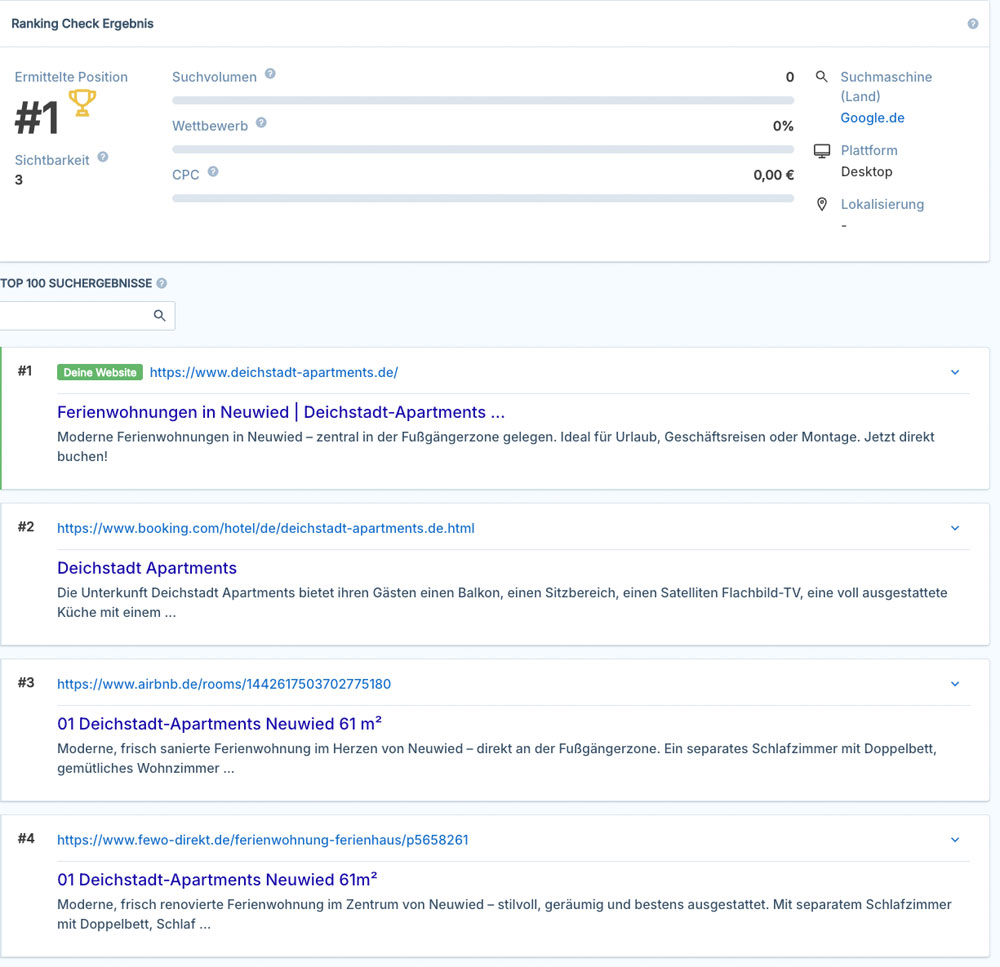Click the CPC help question mark icon
Image resolution: width=1000 pixels, height=967 pixels.
pyautogui.click(x=213, y=172)
